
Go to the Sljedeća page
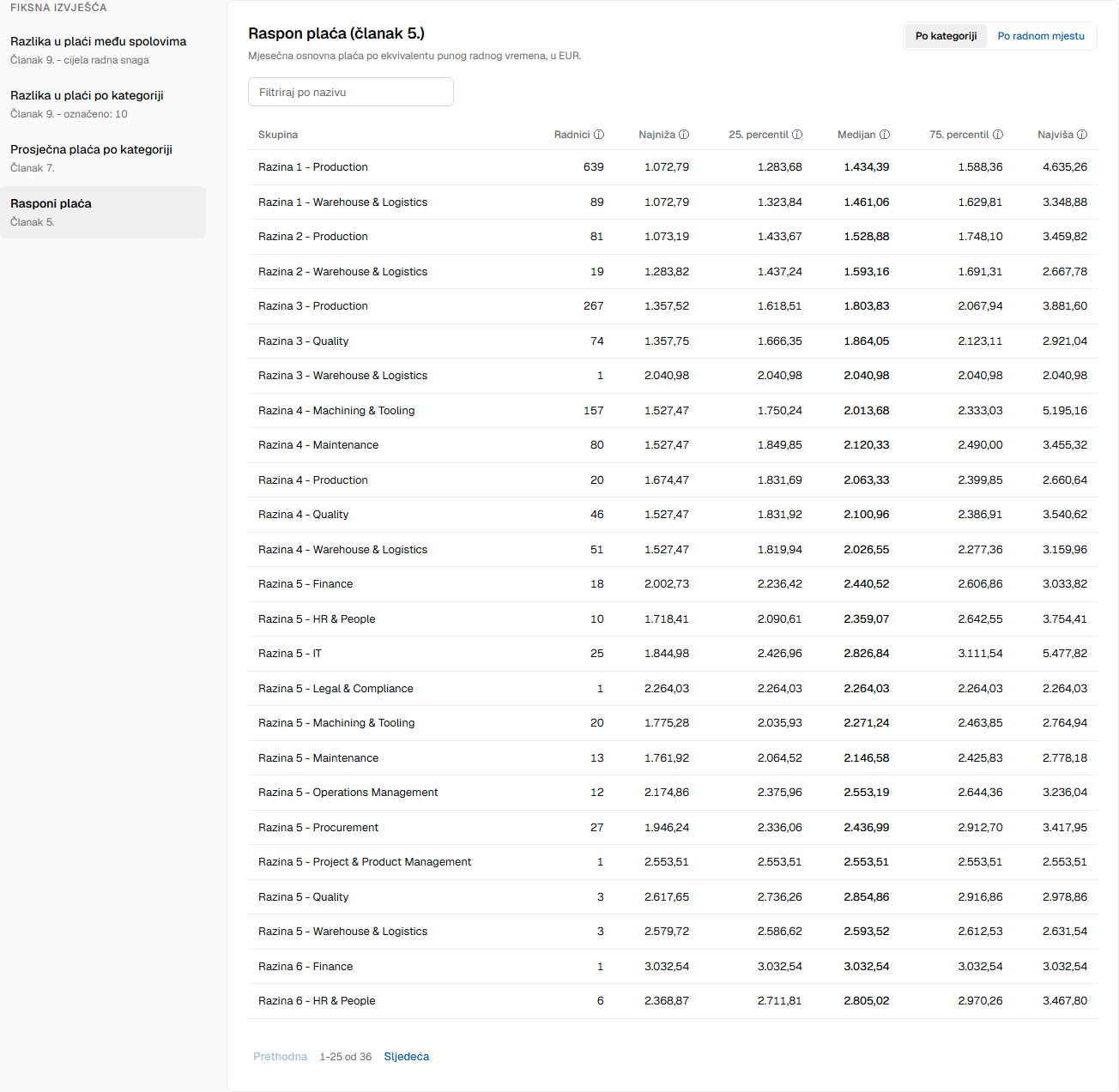pos(407,1057)
